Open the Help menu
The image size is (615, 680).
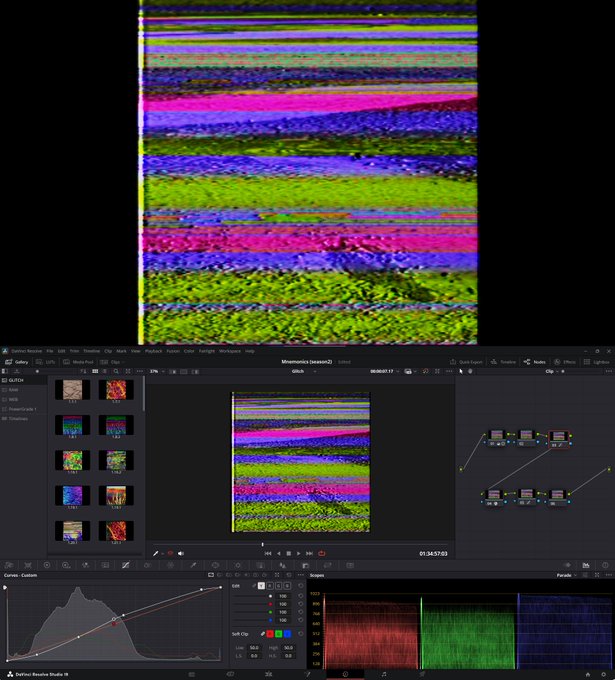[250, 351]
